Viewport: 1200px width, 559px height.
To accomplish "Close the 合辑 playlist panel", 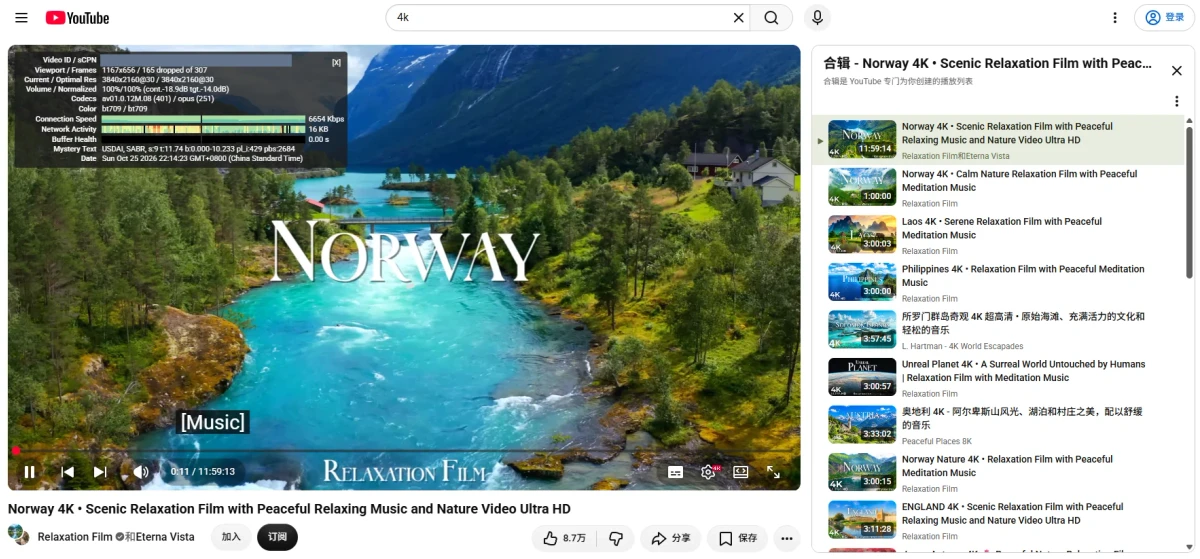I will click(1177, 70).
